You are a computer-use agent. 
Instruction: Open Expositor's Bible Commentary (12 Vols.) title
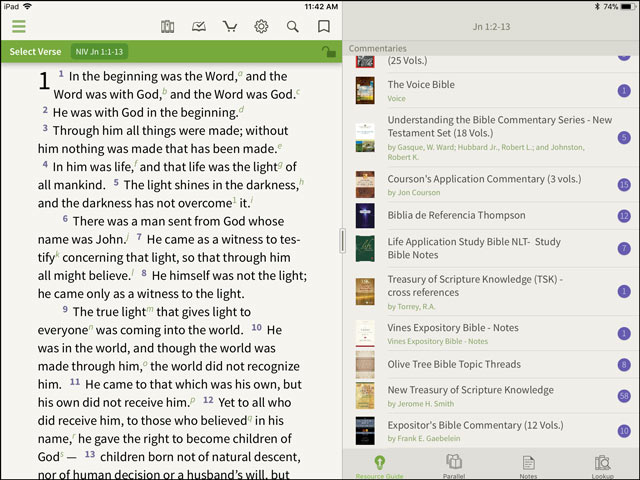(475, 425)
